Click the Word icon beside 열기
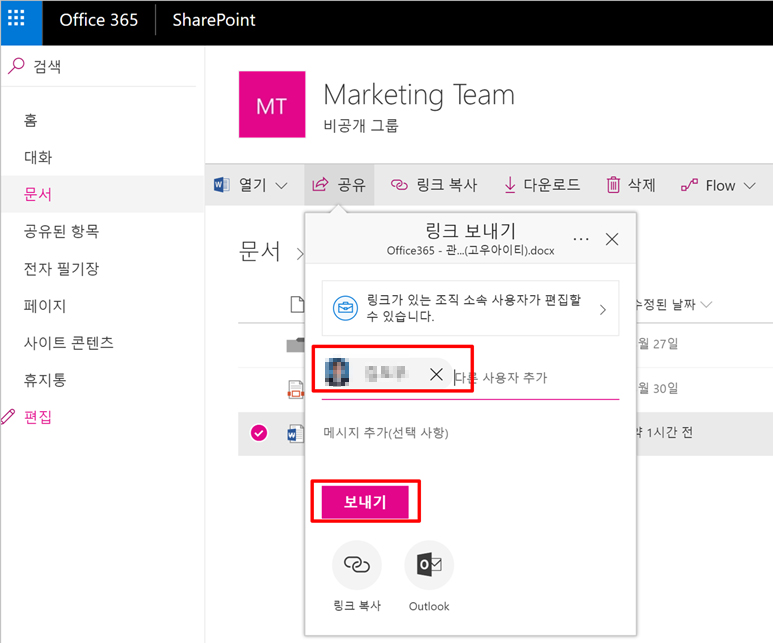 (222, 185)
